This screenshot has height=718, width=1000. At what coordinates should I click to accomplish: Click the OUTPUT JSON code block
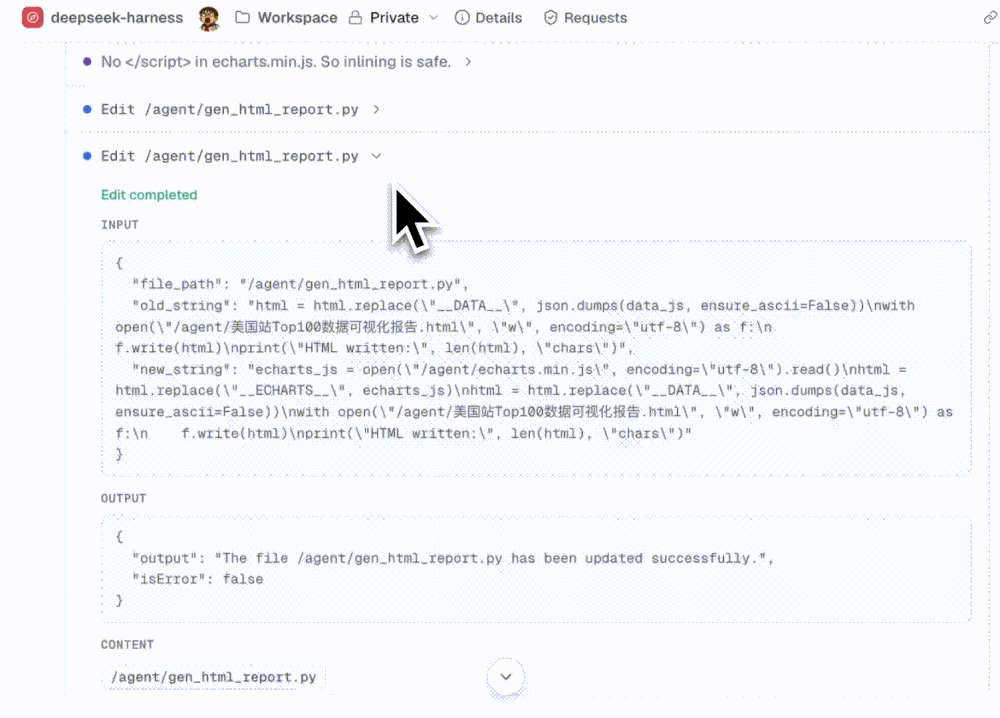click(536, 569)
